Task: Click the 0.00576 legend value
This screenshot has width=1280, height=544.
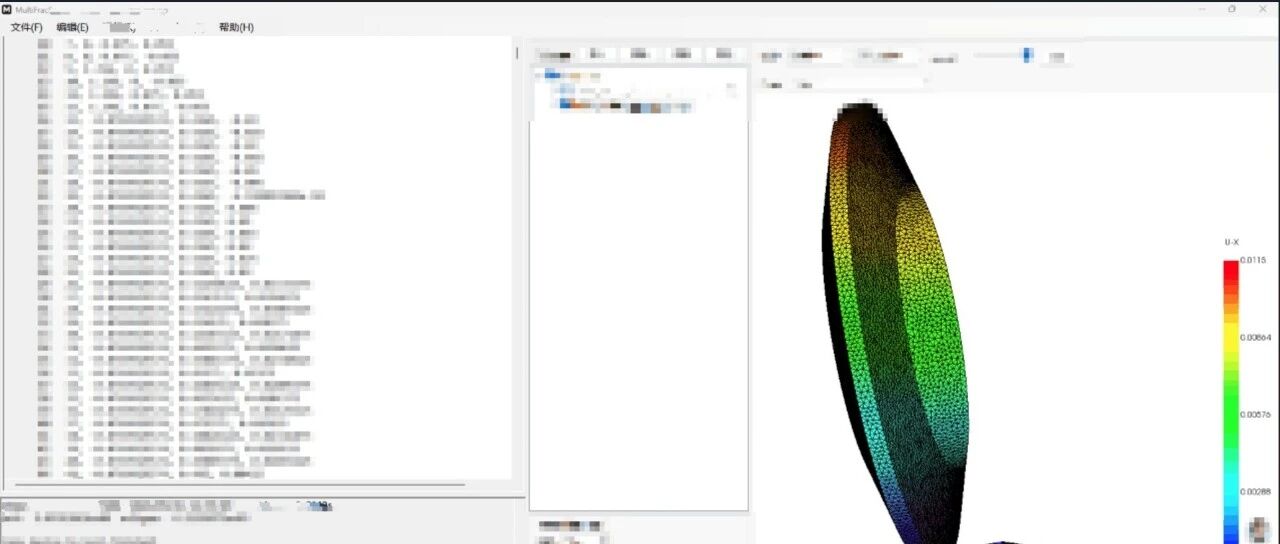Action: 1256,415
